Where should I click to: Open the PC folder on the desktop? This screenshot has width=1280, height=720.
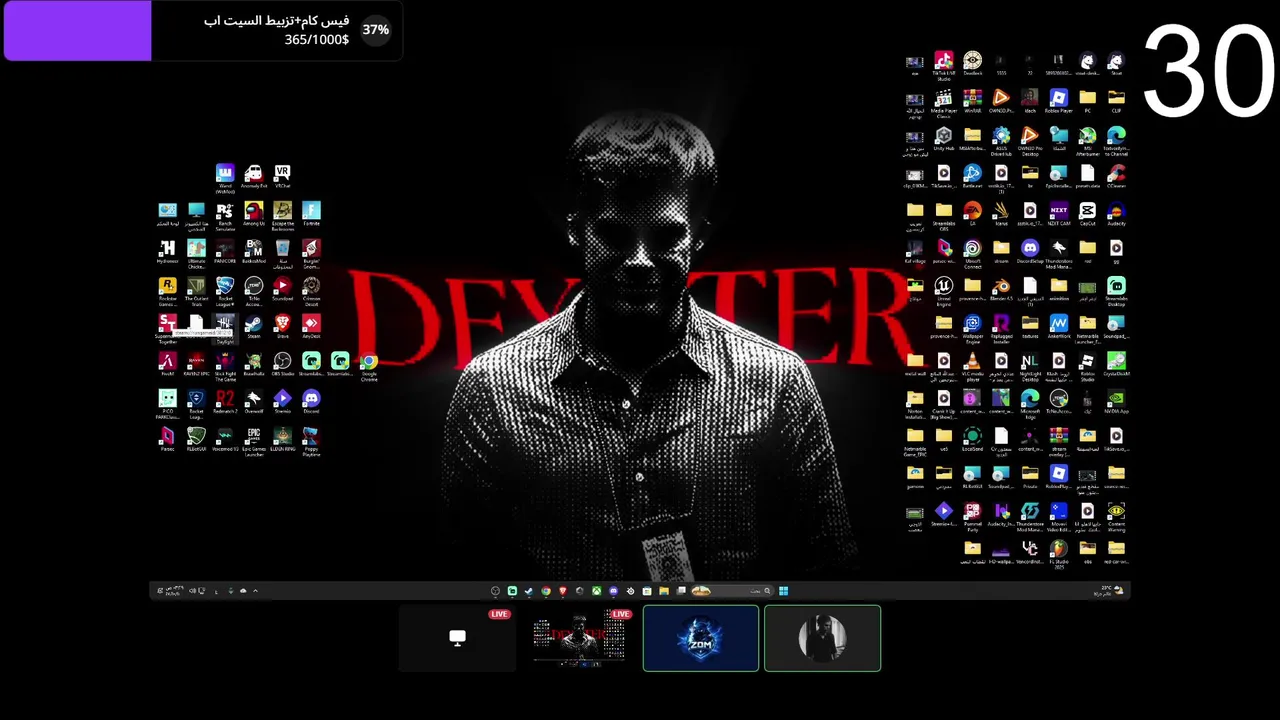tap(1087, 102)
